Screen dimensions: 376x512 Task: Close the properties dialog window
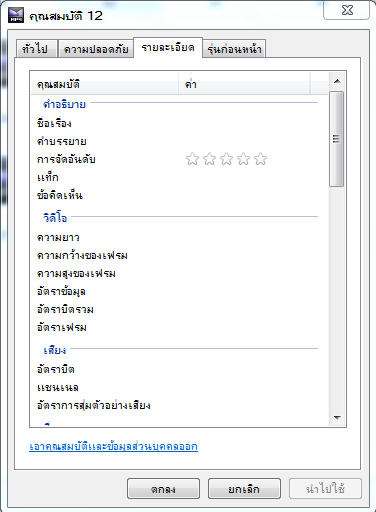347,10
